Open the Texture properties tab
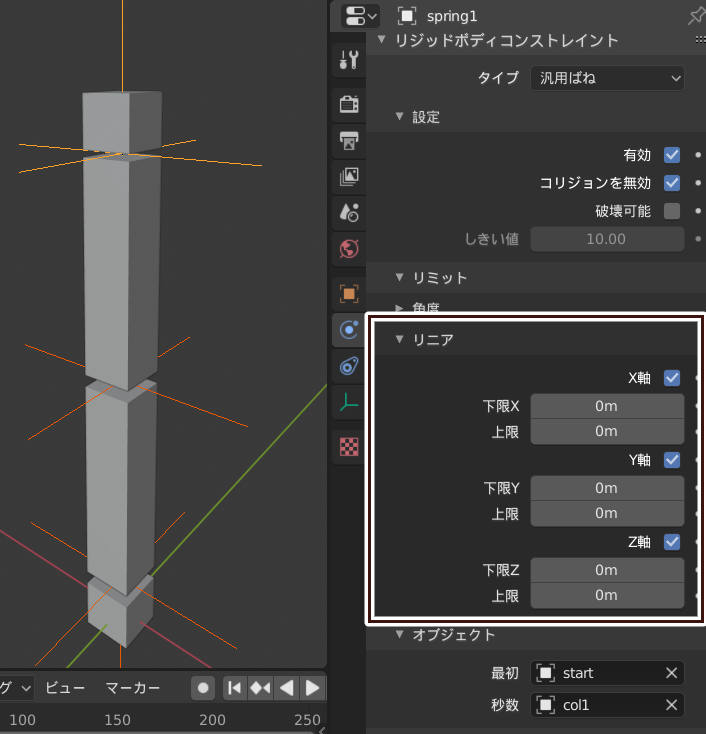 (x=349, y=447)
